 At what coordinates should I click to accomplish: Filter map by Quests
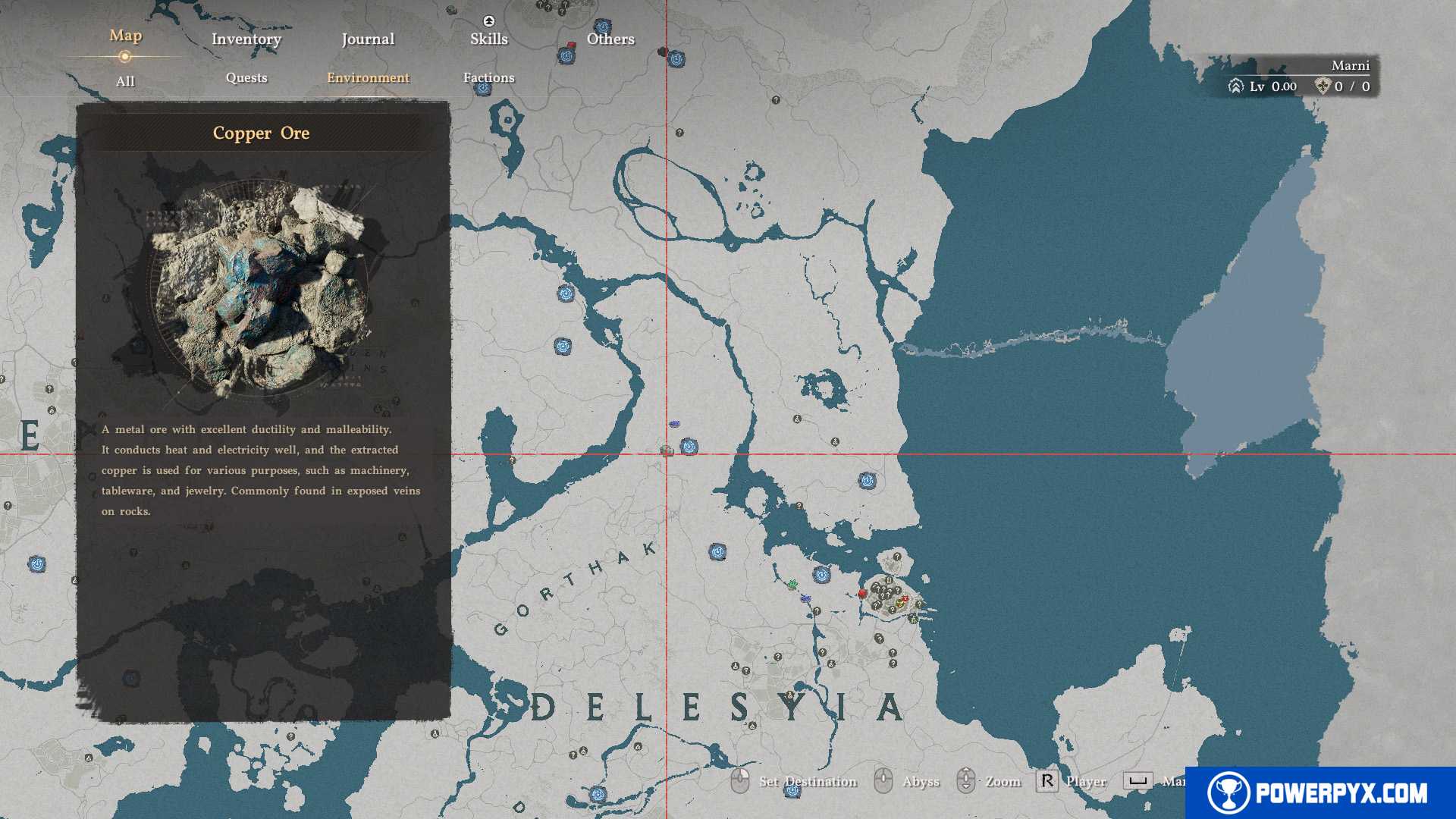pyautogui.click(x=246, y=77)
